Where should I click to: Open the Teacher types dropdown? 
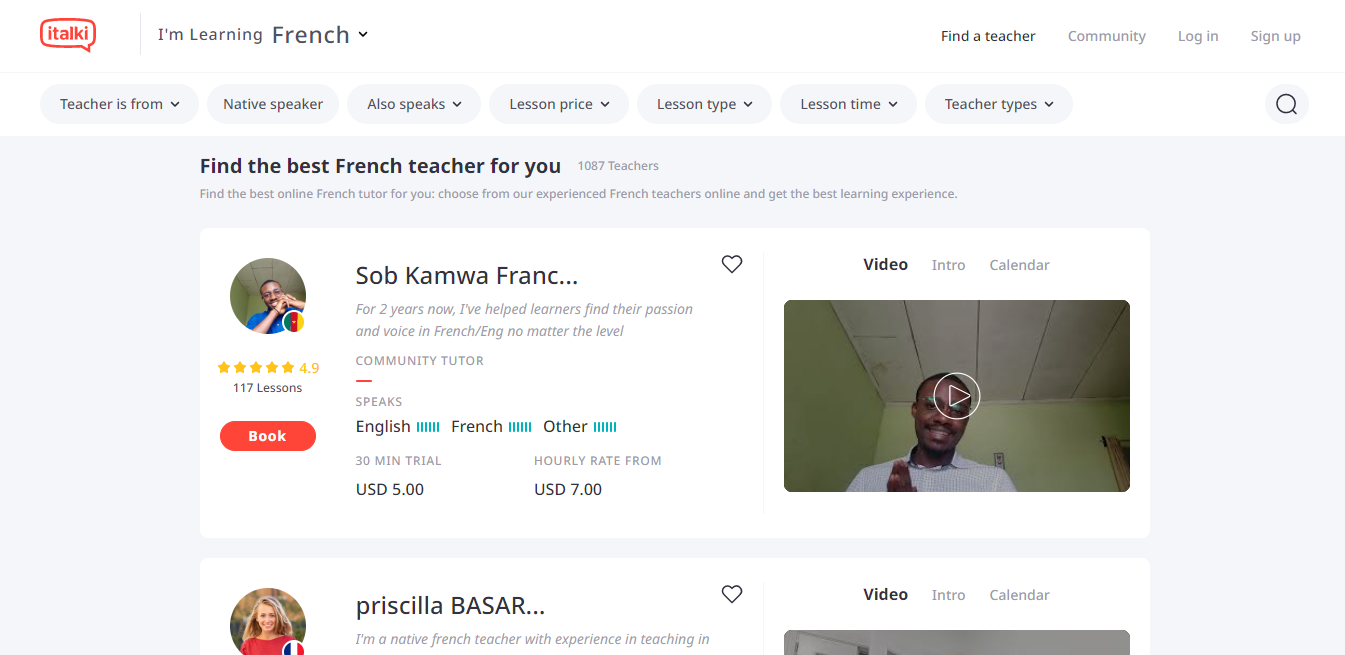[x=998, y=104]
